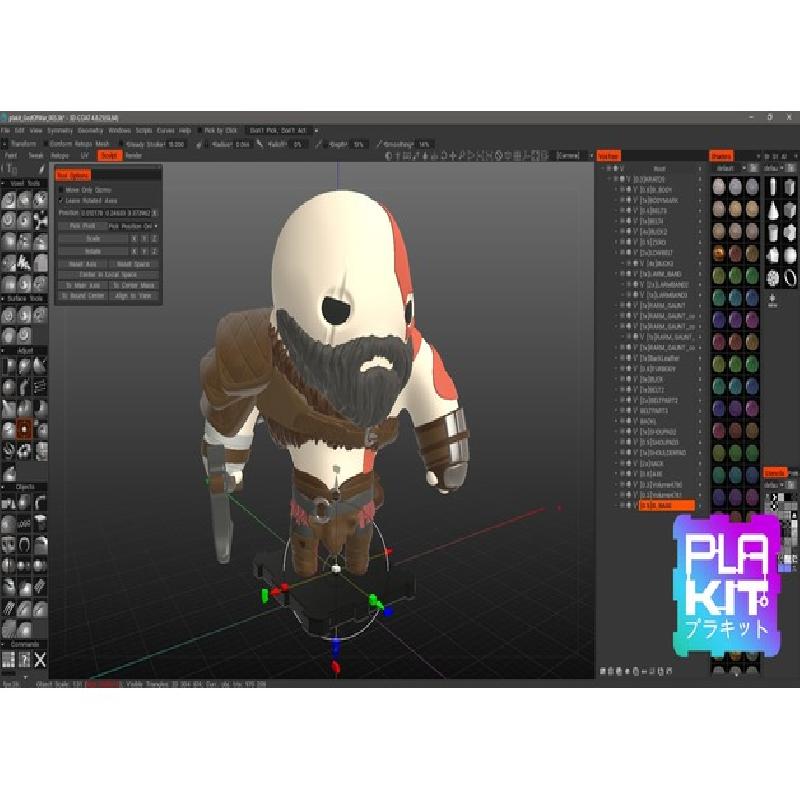Select the highlighted Transform tool in Adjust section
800x800 pixels.
click(24, 429)
